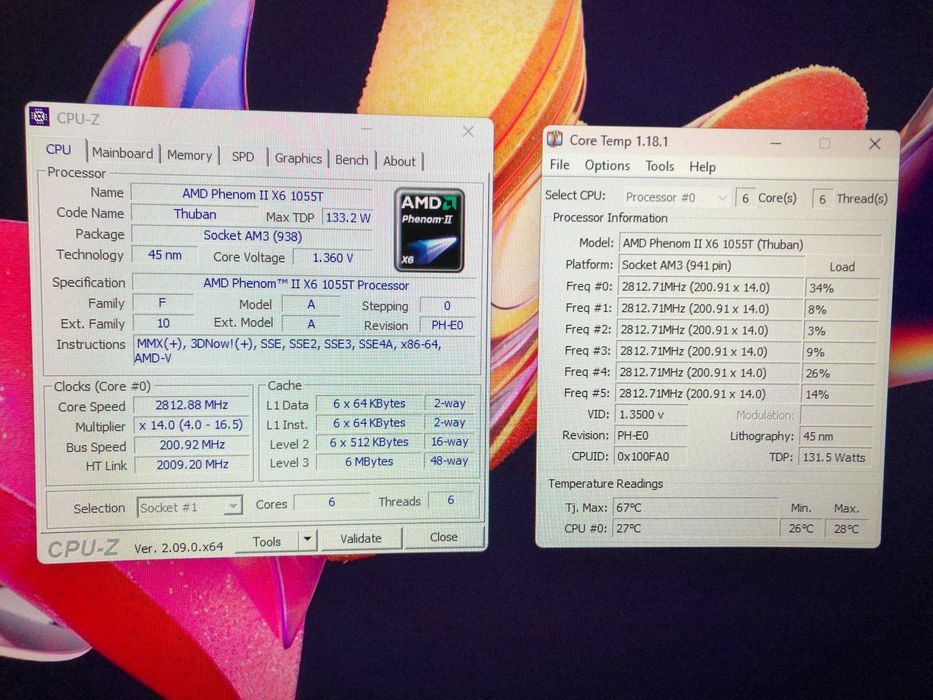Click the L1 Data cache value 6 x 64 KBytes

[369, 403]
